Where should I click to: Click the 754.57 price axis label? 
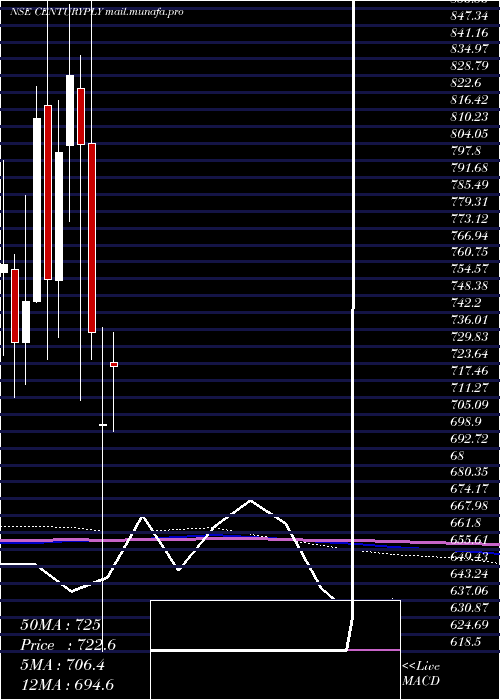(469, 269)
